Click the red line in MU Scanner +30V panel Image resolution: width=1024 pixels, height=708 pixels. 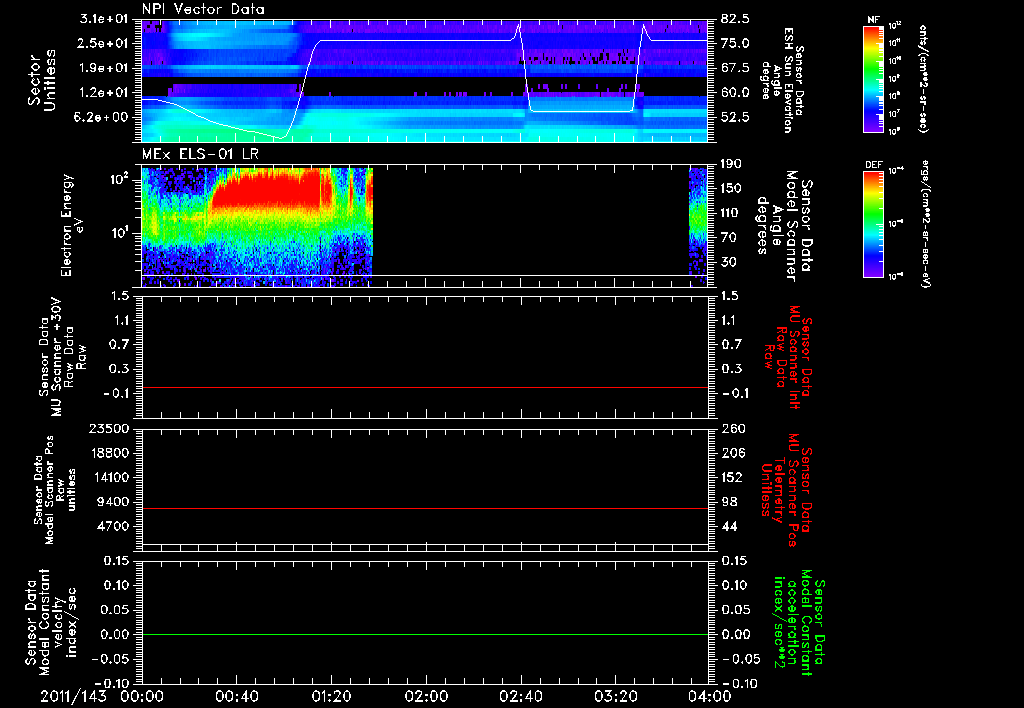tap(425, 387)
